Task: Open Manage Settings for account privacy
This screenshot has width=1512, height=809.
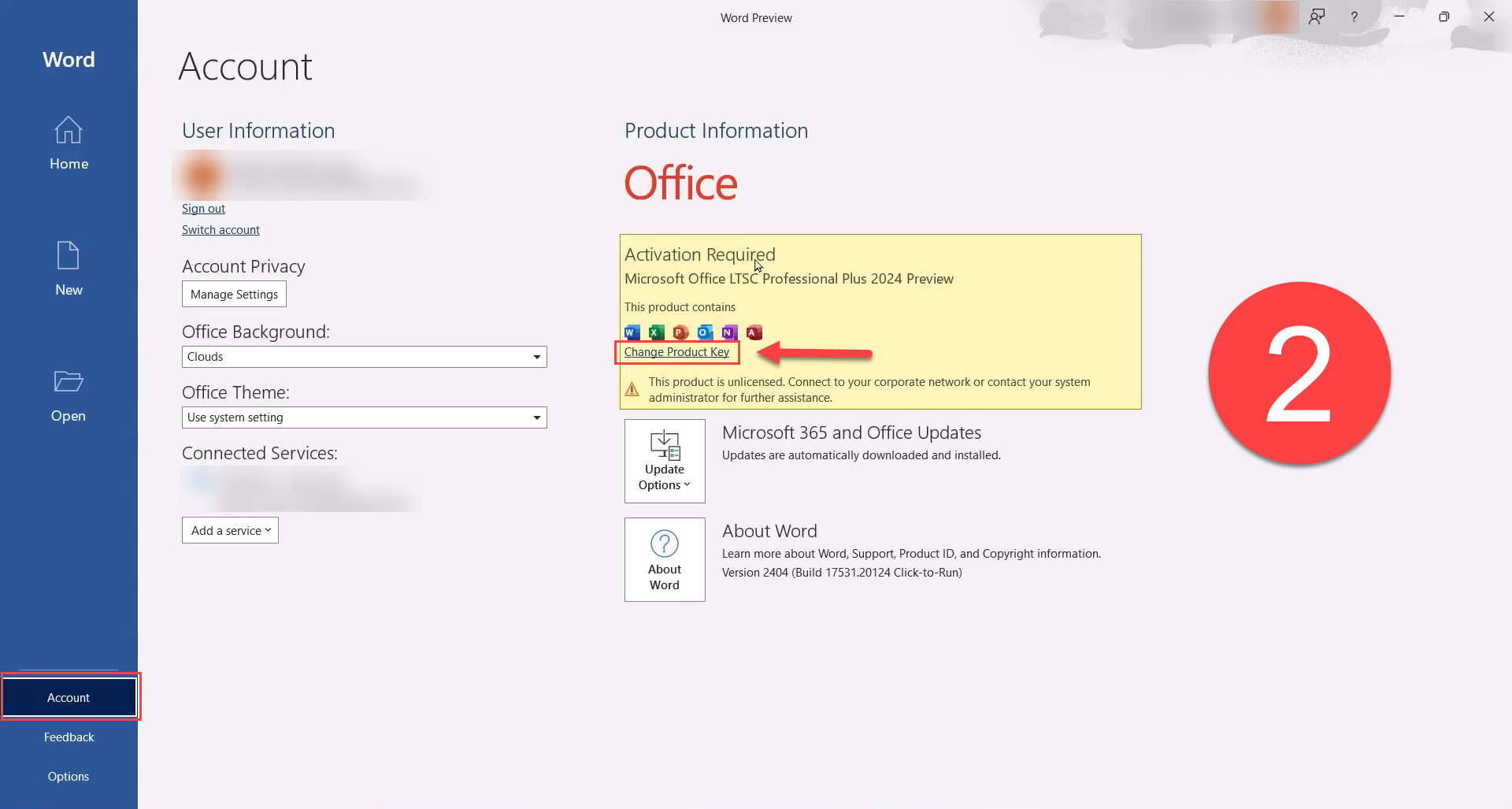Action: pos(234,294)
